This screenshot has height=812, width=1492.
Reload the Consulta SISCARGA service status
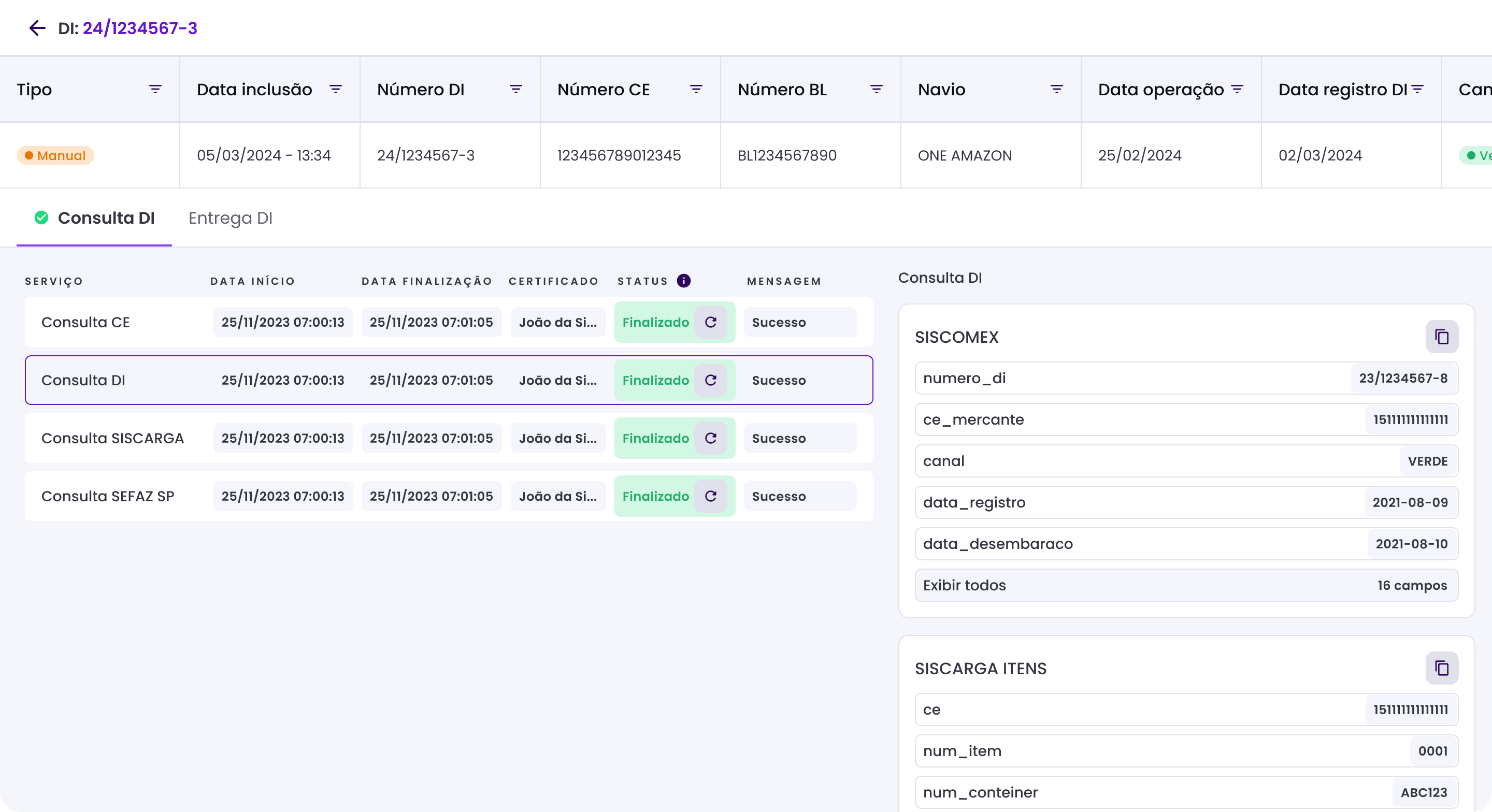[711, 438]
